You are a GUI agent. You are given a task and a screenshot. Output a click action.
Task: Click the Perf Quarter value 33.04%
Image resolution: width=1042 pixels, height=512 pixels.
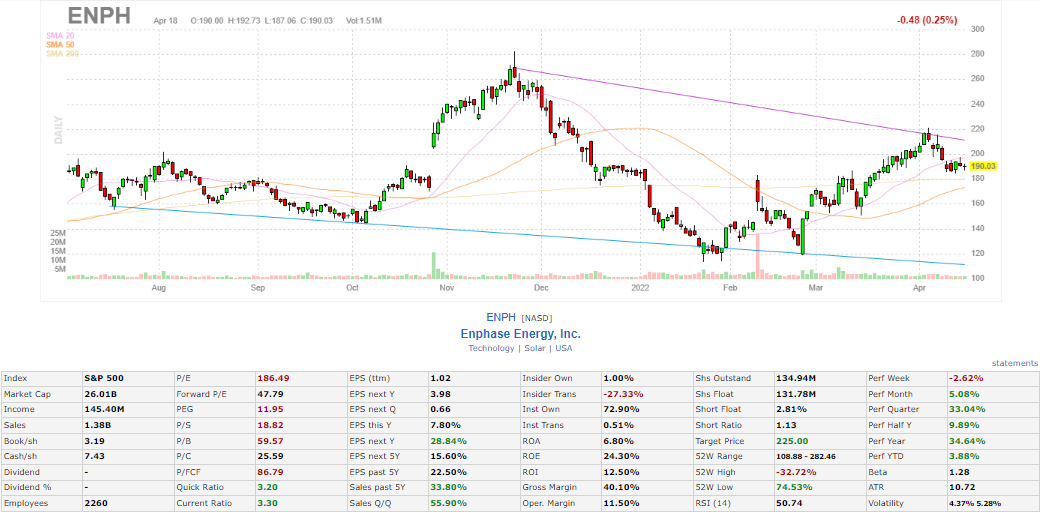(x=967, y=410)
